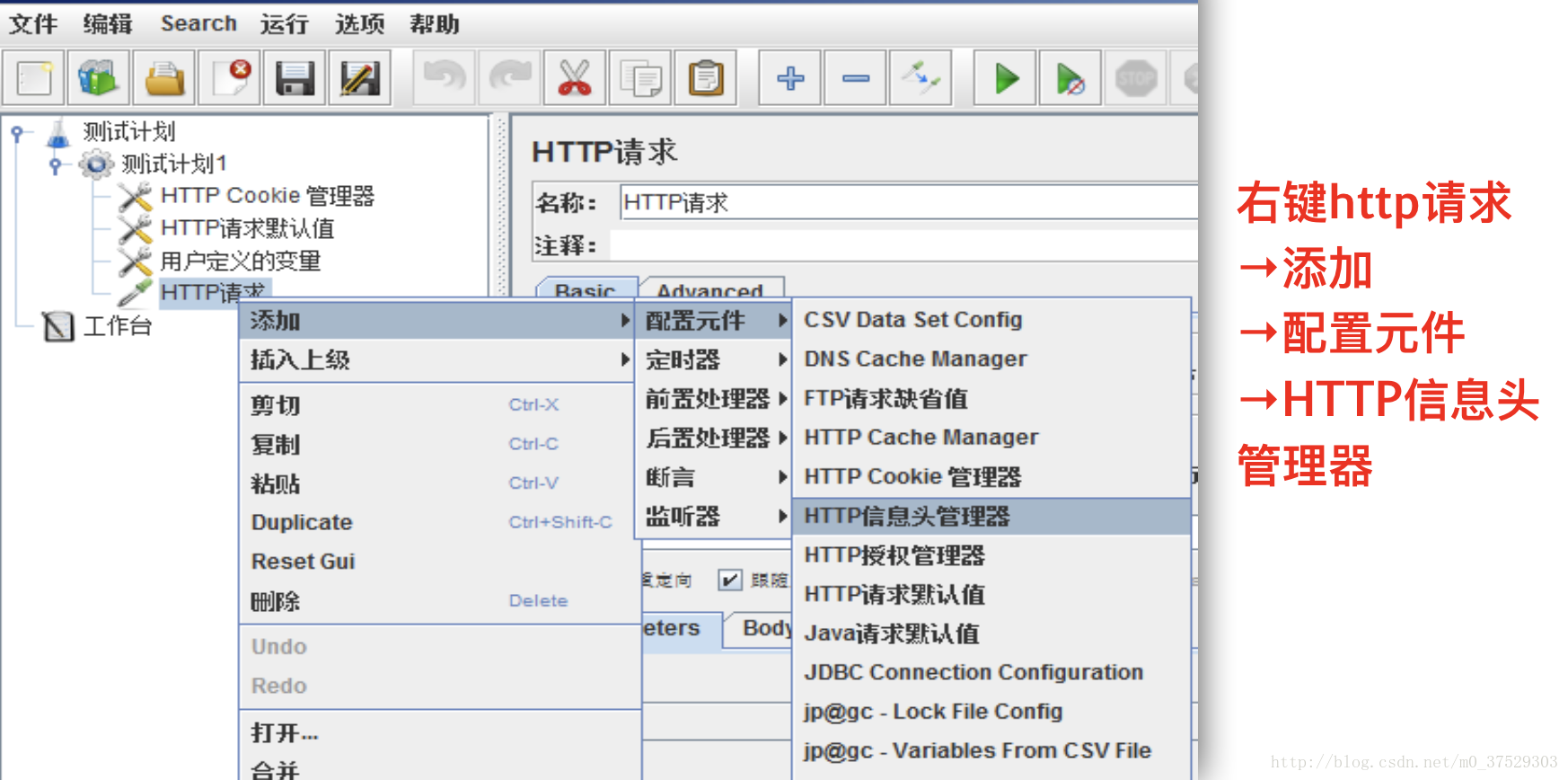This screenshot has height=780, width=1568.
Task: Click the gray STOP icon
Action: point(1136,78)
